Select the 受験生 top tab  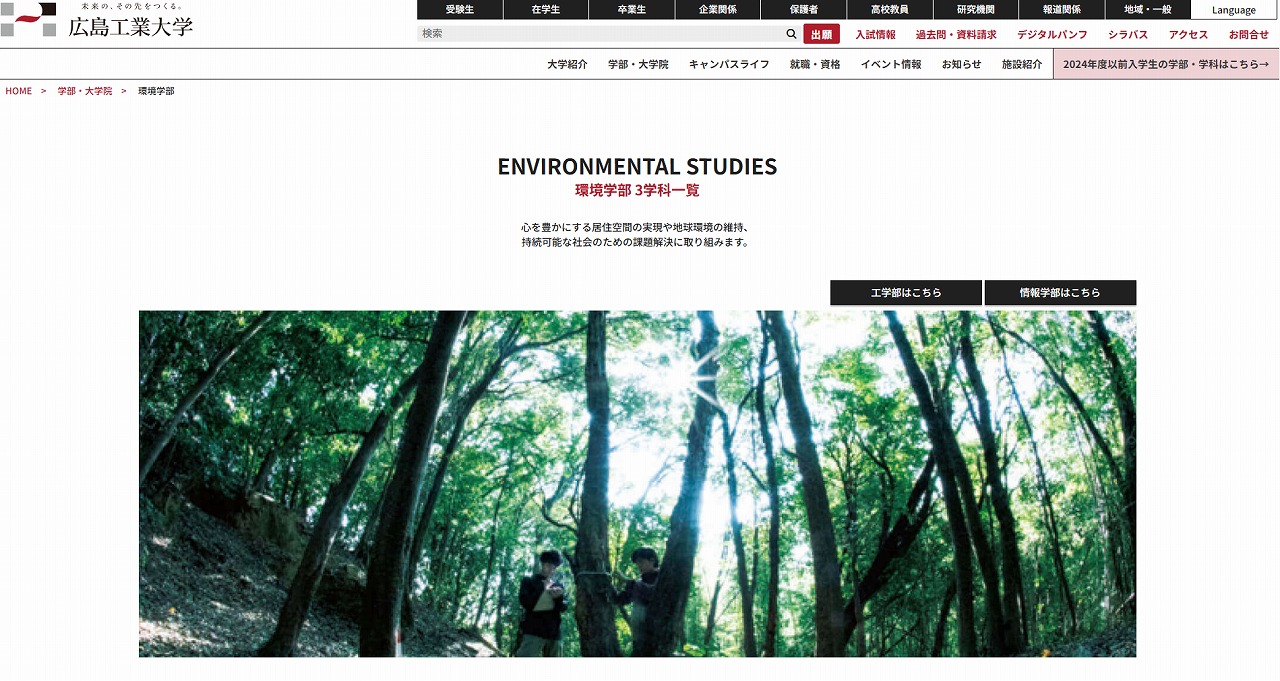click(x=459, y=10)
